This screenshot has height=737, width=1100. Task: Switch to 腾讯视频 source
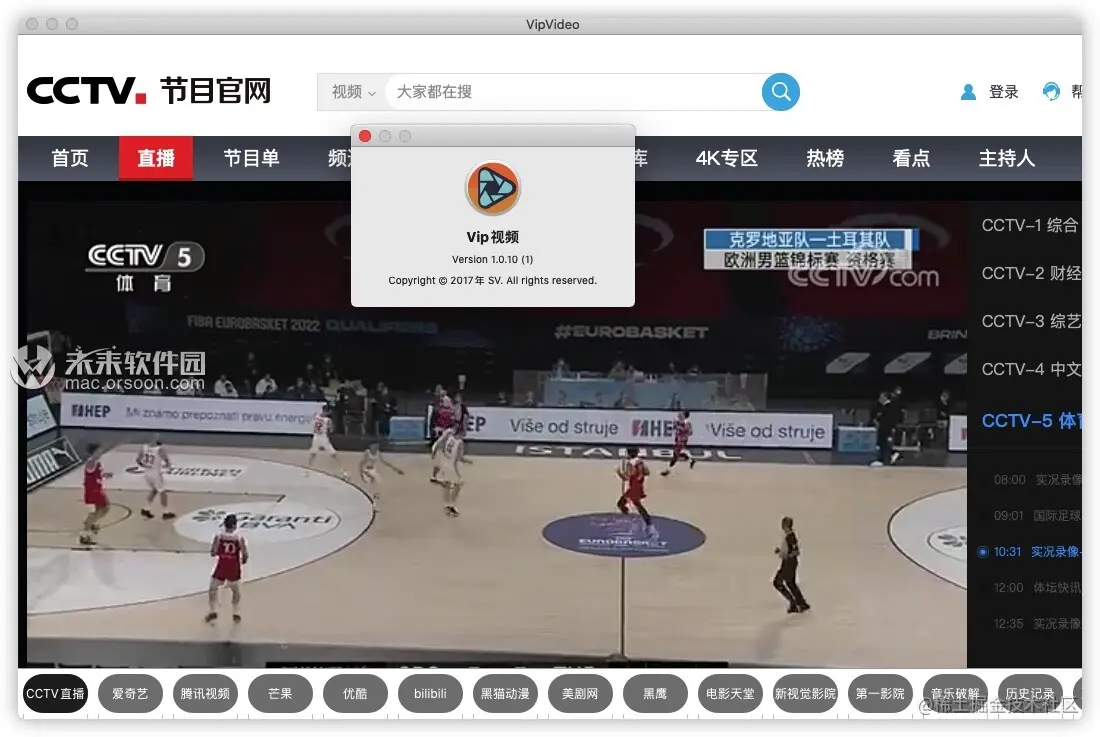pos(205,694)
